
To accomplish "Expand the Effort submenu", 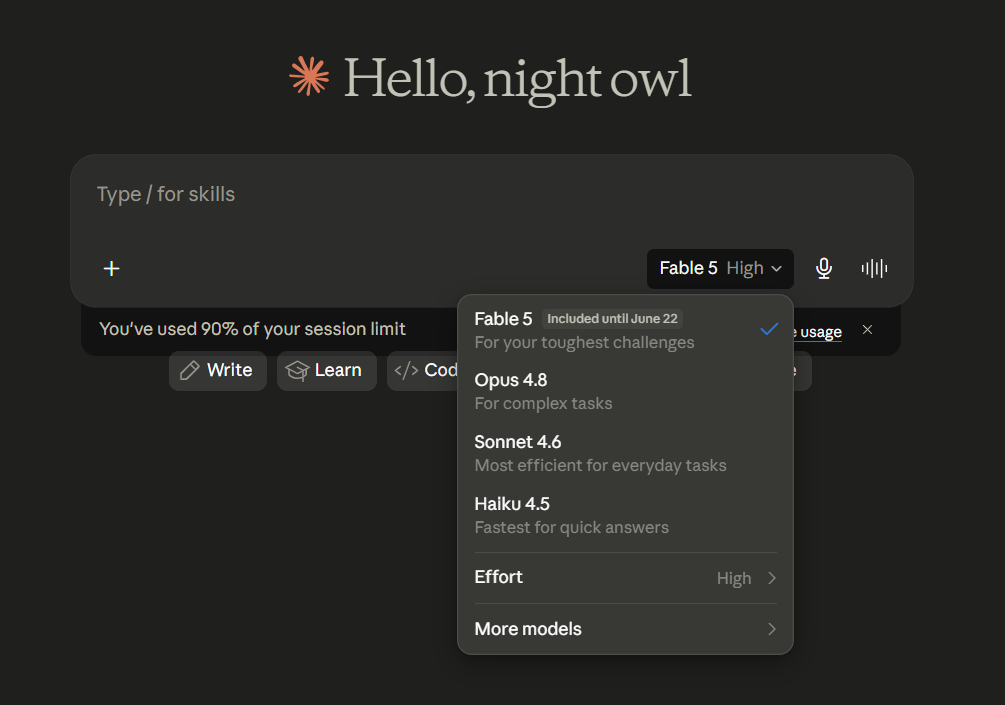I will [626, 577].
